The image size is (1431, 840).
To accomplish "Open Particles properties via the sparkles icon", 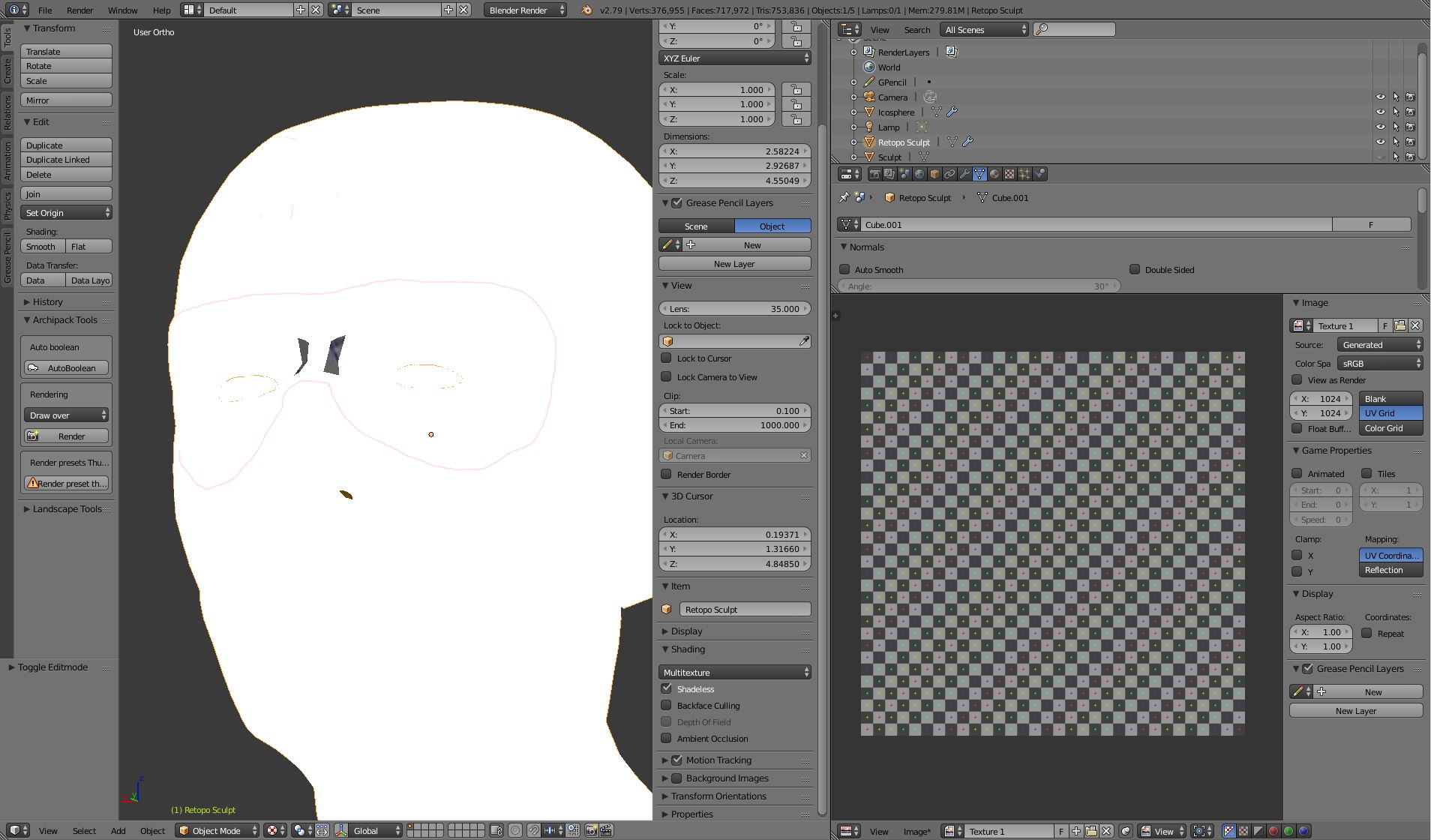I will [x=1025, y=174].
